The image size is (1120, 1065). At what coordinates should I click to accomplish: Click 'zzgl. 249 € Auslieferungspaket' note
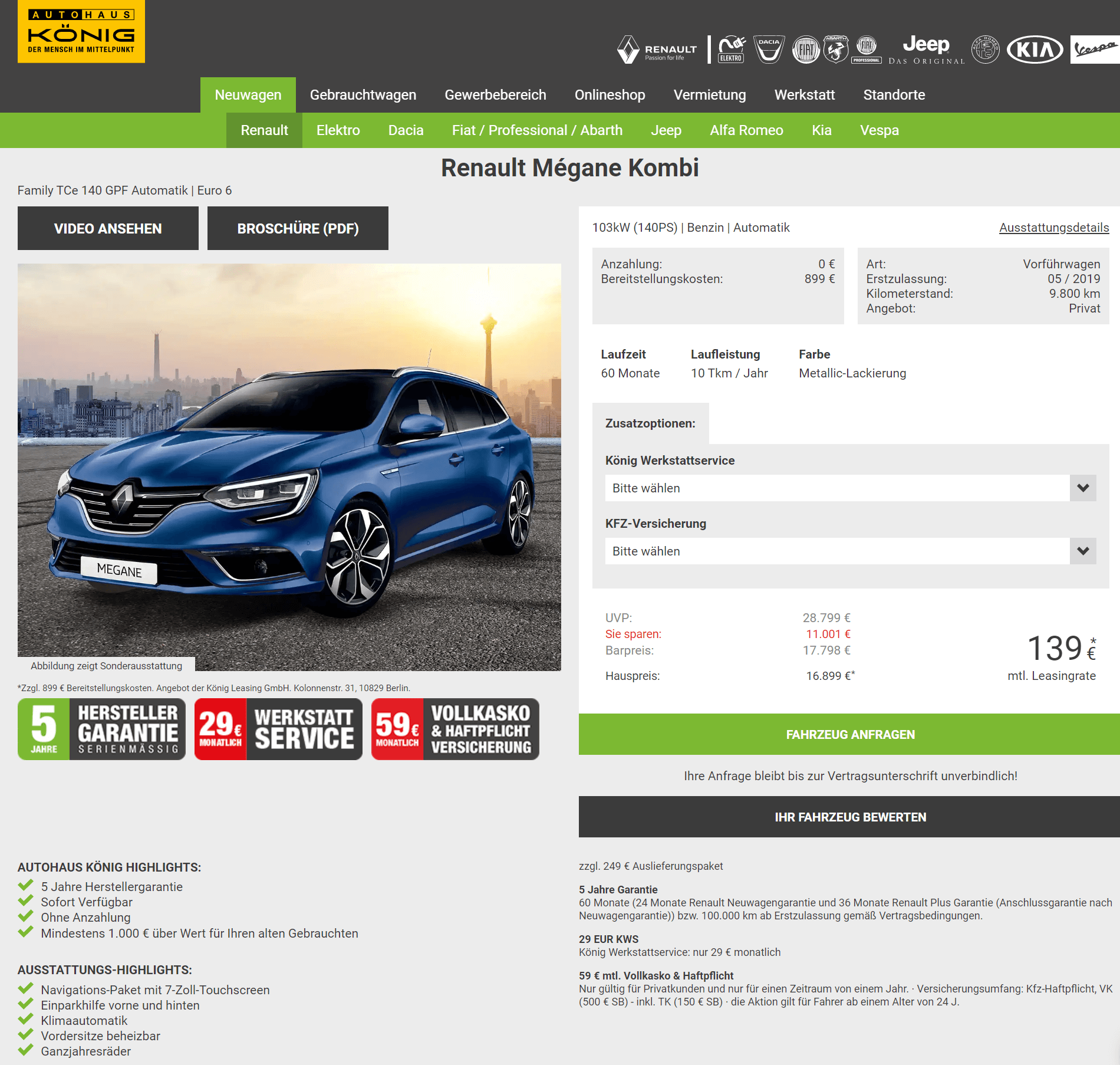[651, 866]
